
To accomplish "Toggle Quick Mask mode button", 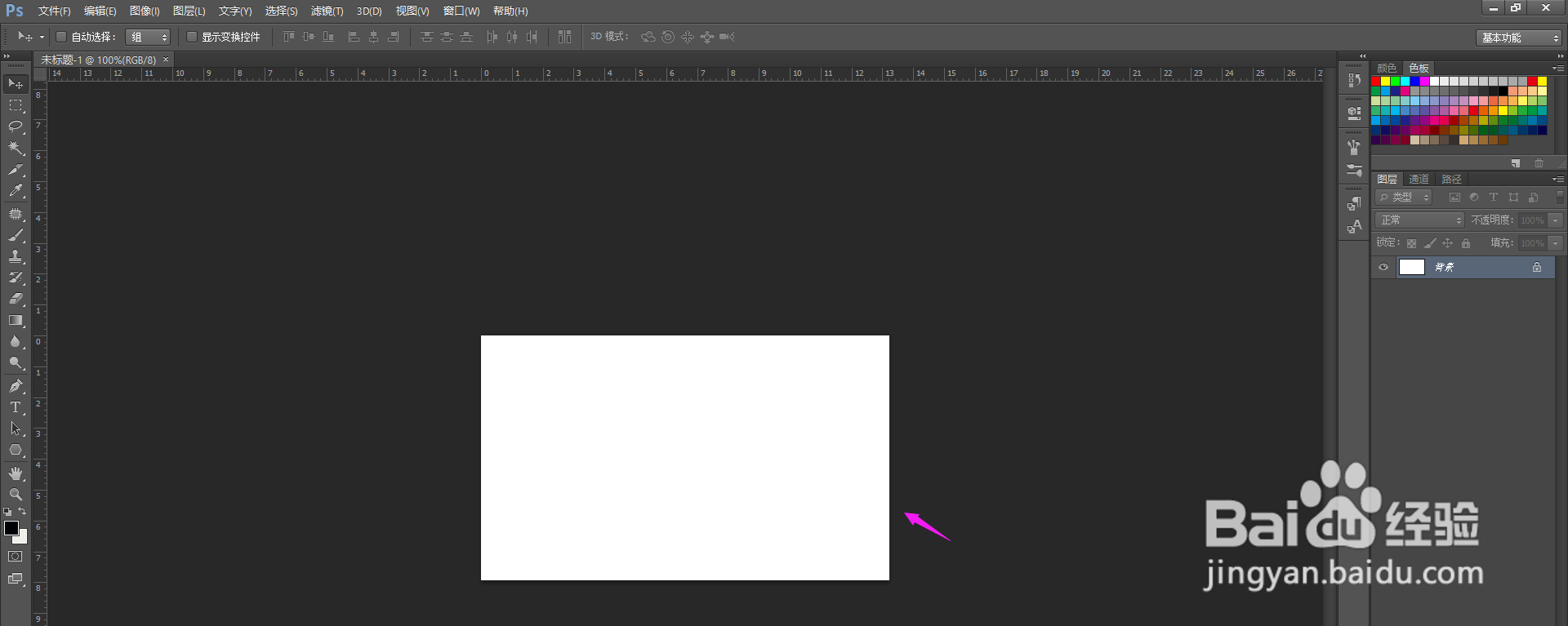I will tap(16, 557).
